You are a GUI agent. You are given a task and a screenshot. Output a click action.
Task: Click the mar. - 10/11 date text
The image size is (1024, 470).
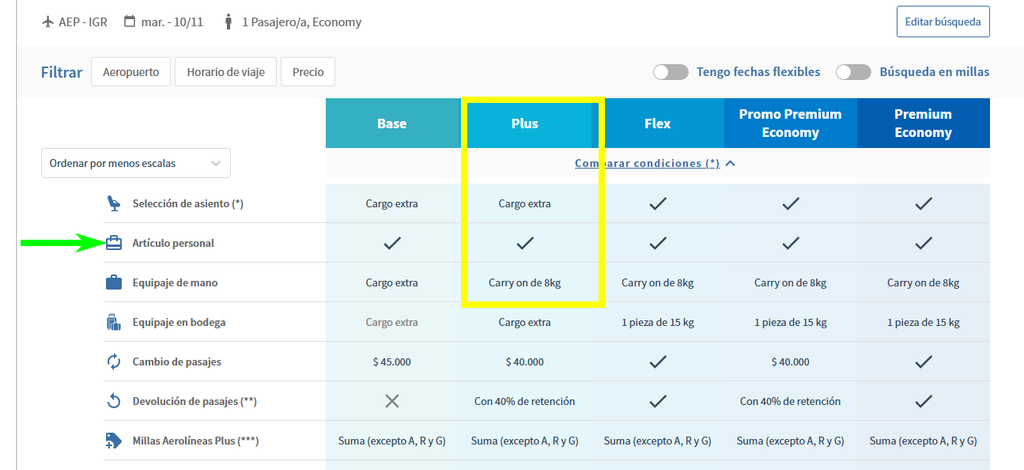point(172,22)
